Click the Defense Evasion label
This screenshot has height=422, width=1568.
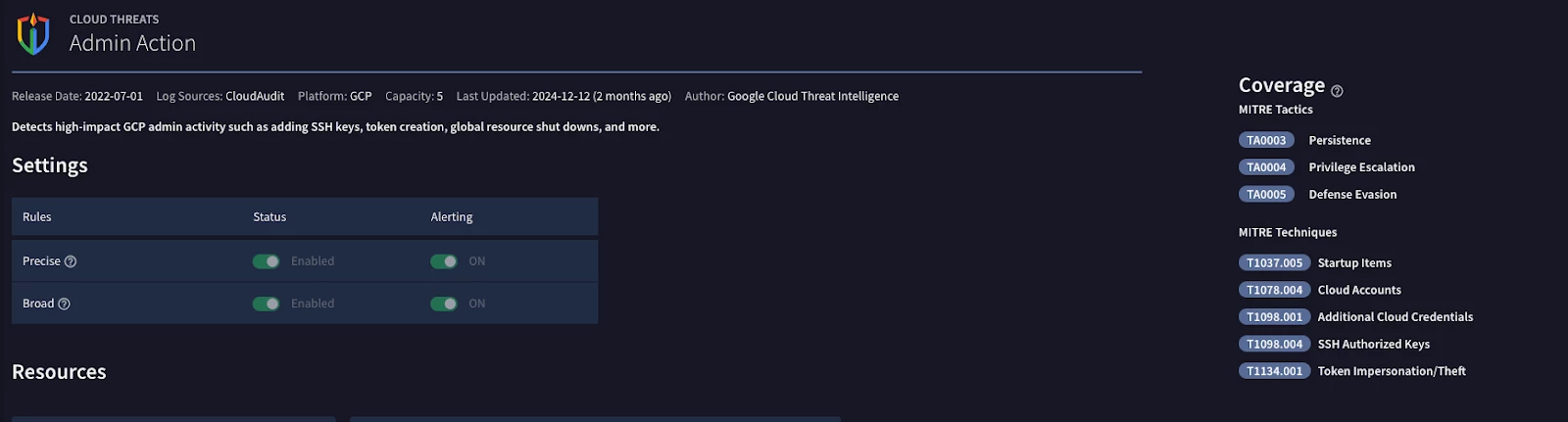1352,194
